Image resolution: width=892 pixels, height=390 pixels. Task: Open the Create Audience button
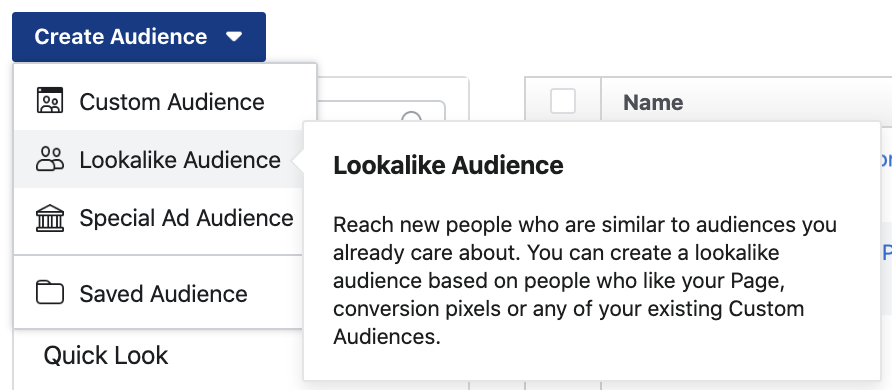[139, 37]
